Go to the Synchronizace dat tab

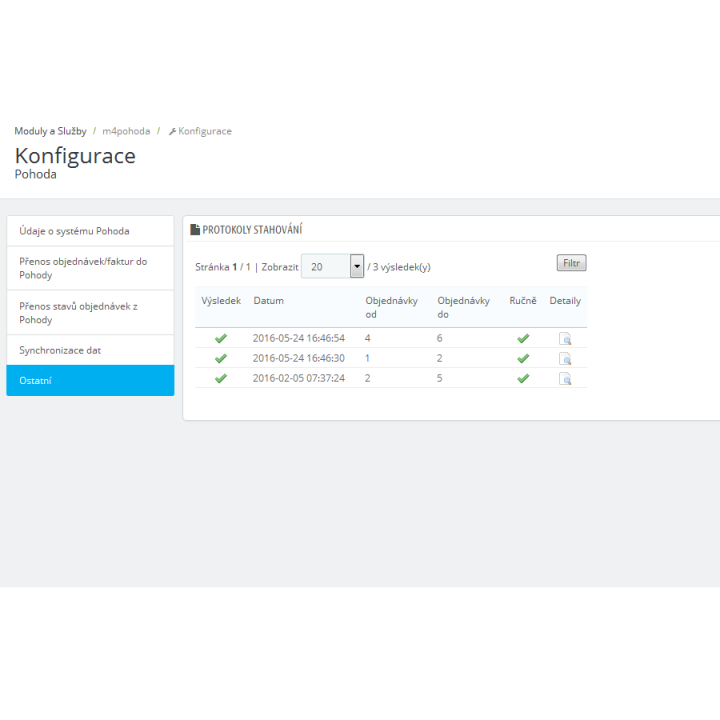point(90,350)
